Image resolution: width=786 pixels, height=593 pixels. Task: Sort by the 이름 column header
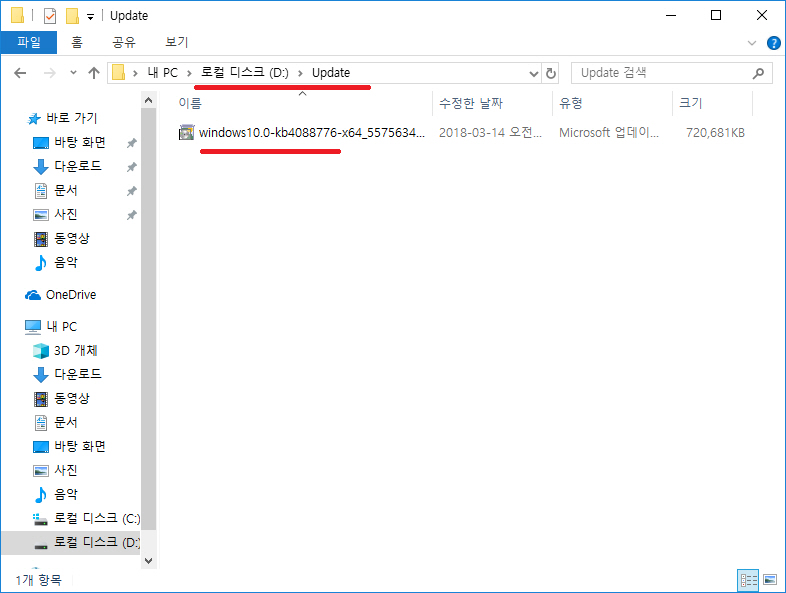(302, 103)
